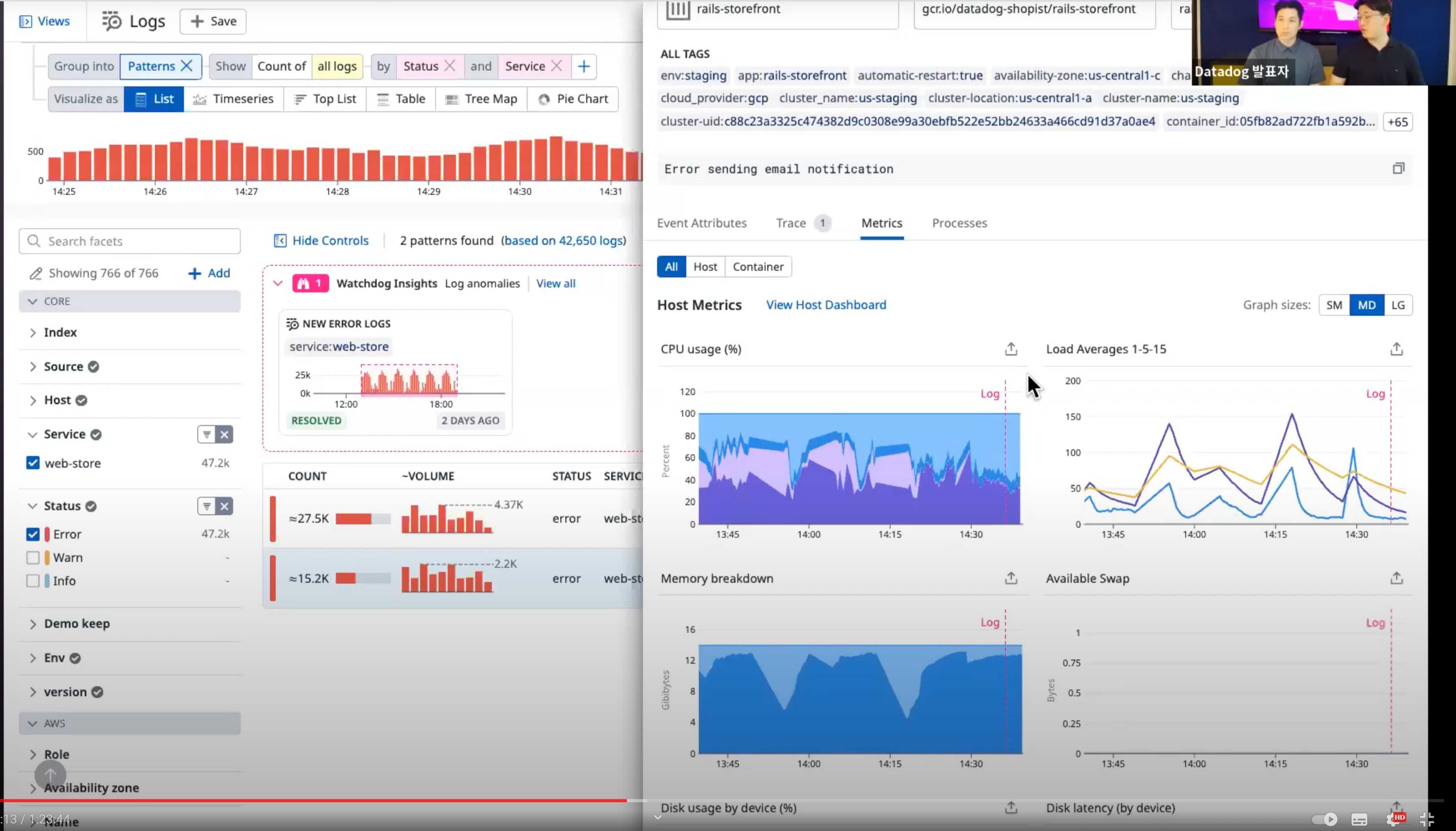Toggle video subtitles icon
This screenshot has width=1456, height=831.
point(1359,820)
